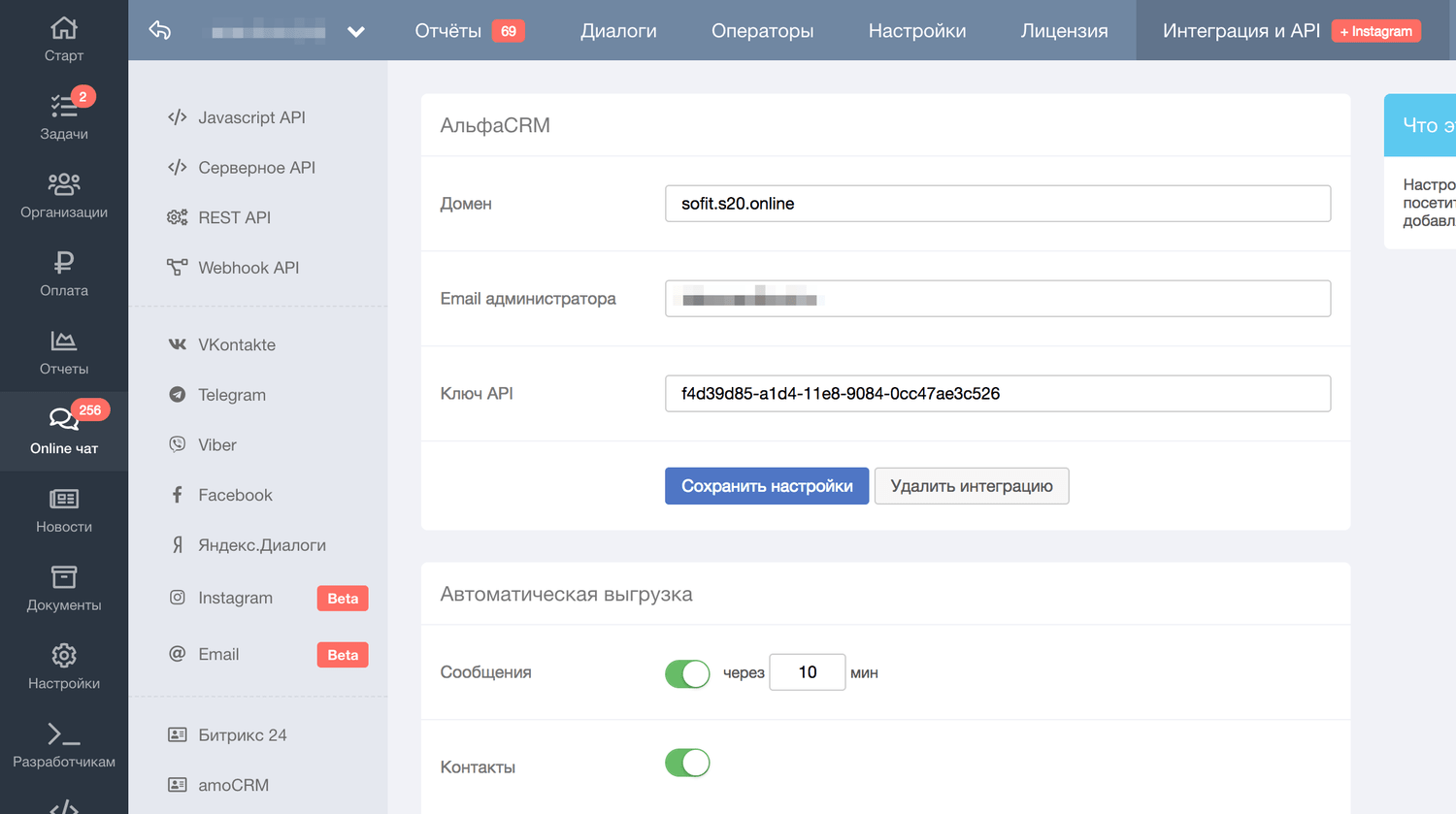The image size is (1456, 814).
Task: Click the Telegram logo icon
Action: coord(177,395)
